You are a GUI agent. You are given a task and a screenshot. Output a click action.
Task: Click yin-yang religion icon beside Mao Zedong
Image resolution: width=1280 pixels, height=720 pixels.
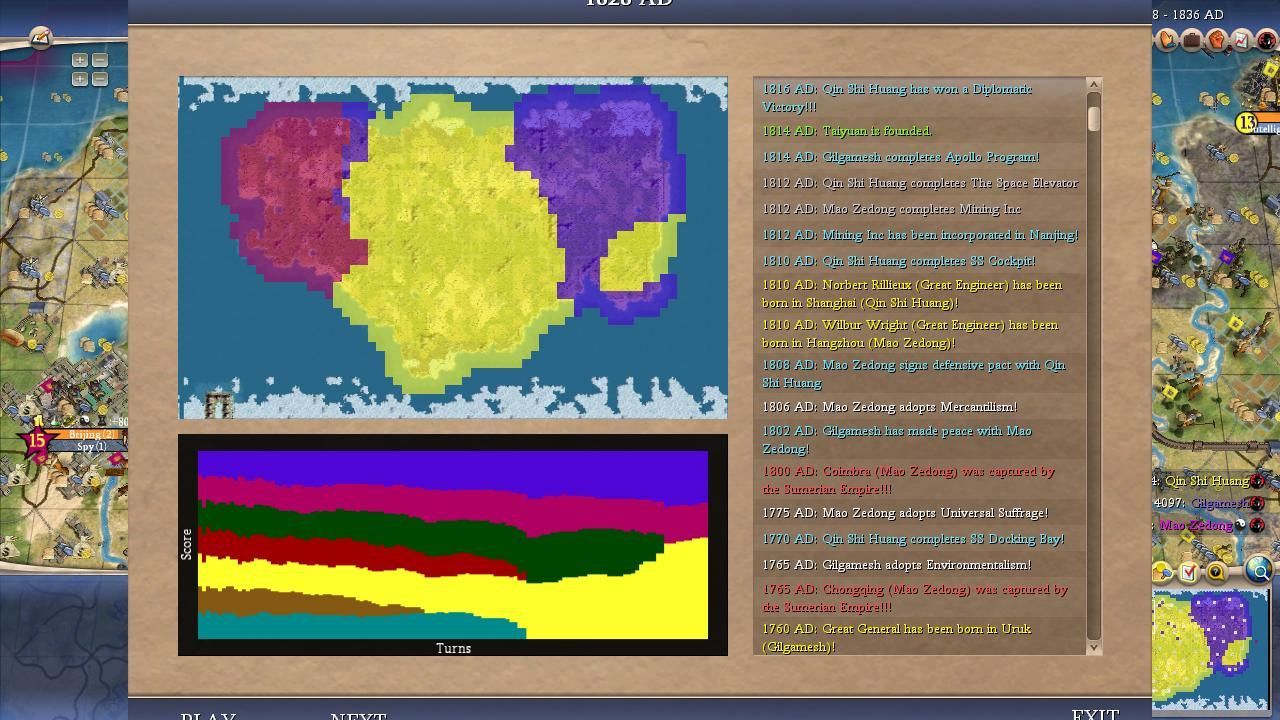1241,525
